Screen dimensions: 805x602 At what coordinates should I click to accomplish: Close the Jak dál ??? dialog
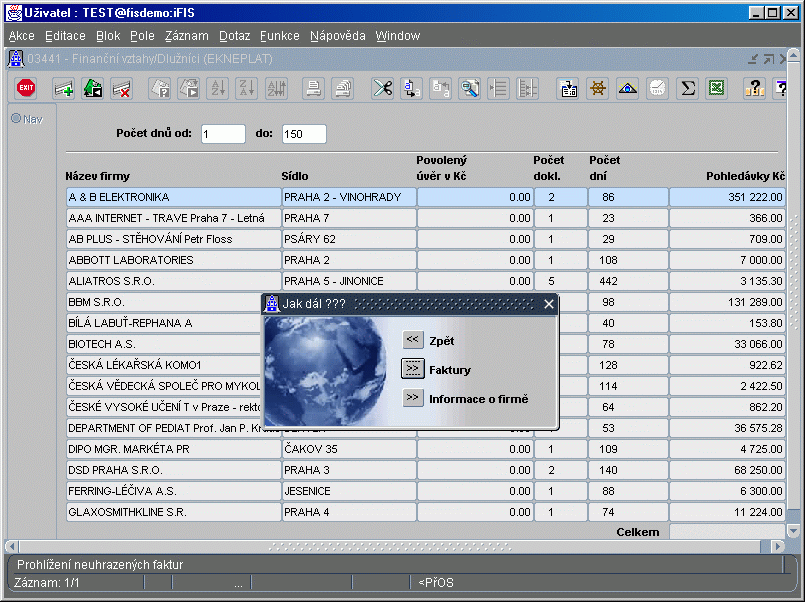click(548, 304)
